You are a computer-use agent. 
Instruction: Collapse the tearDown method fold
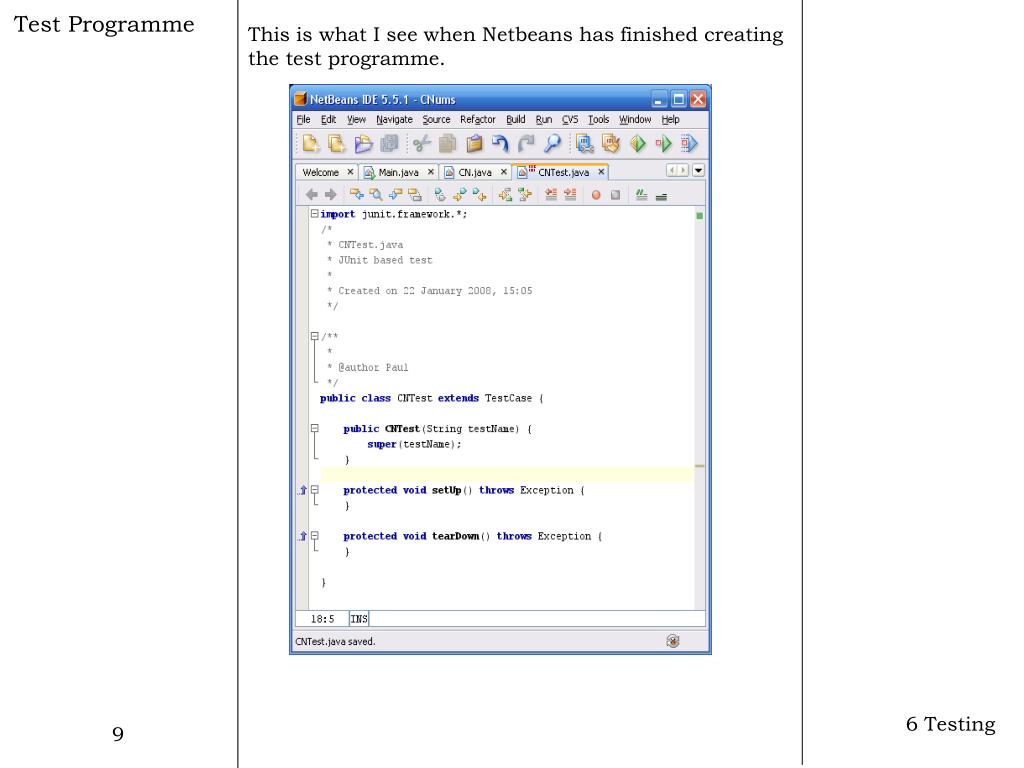(314, 536)
